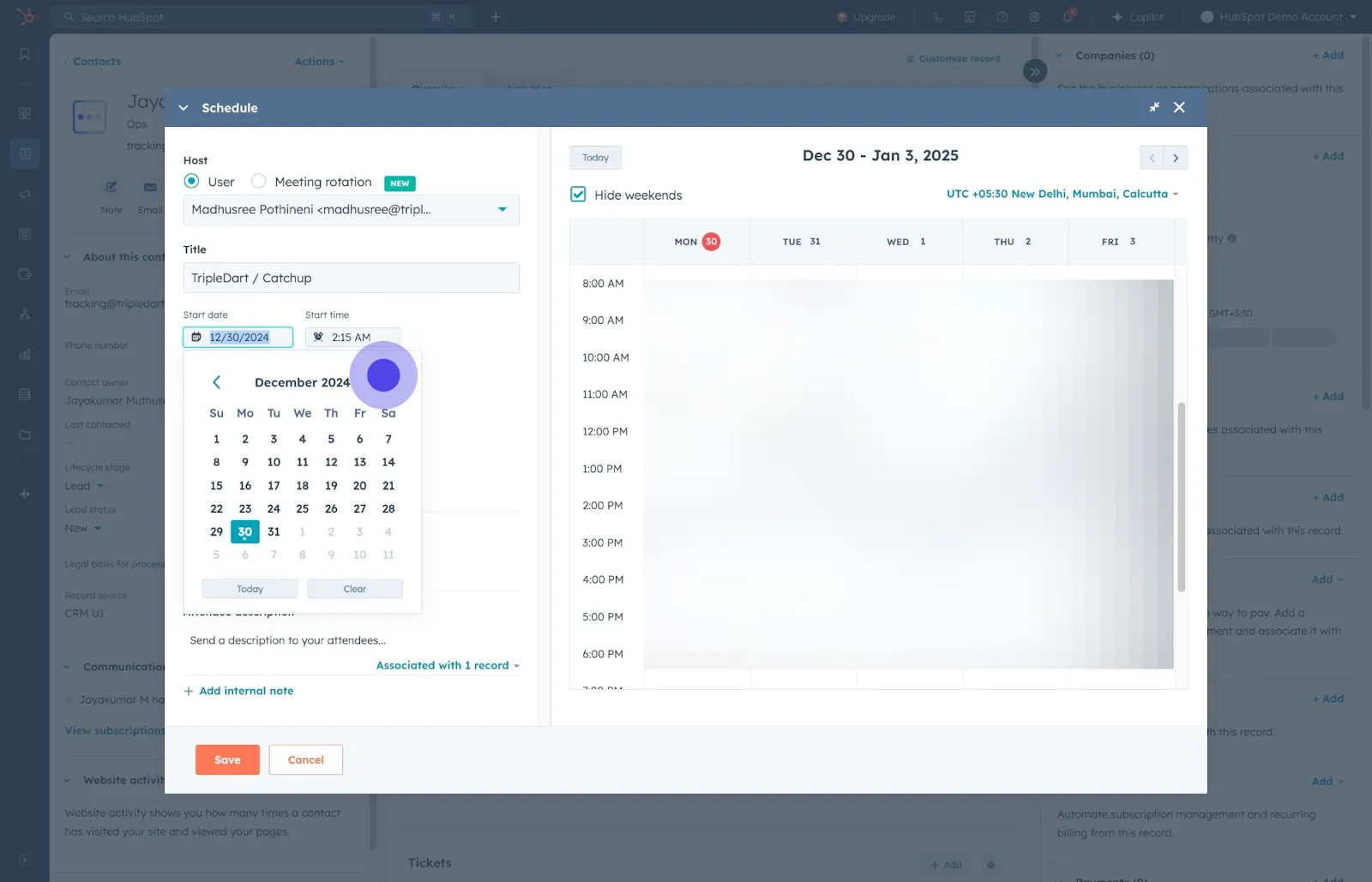Click the Cancel button
Viewport: 1372px width, 882px height.
point(306,759)
